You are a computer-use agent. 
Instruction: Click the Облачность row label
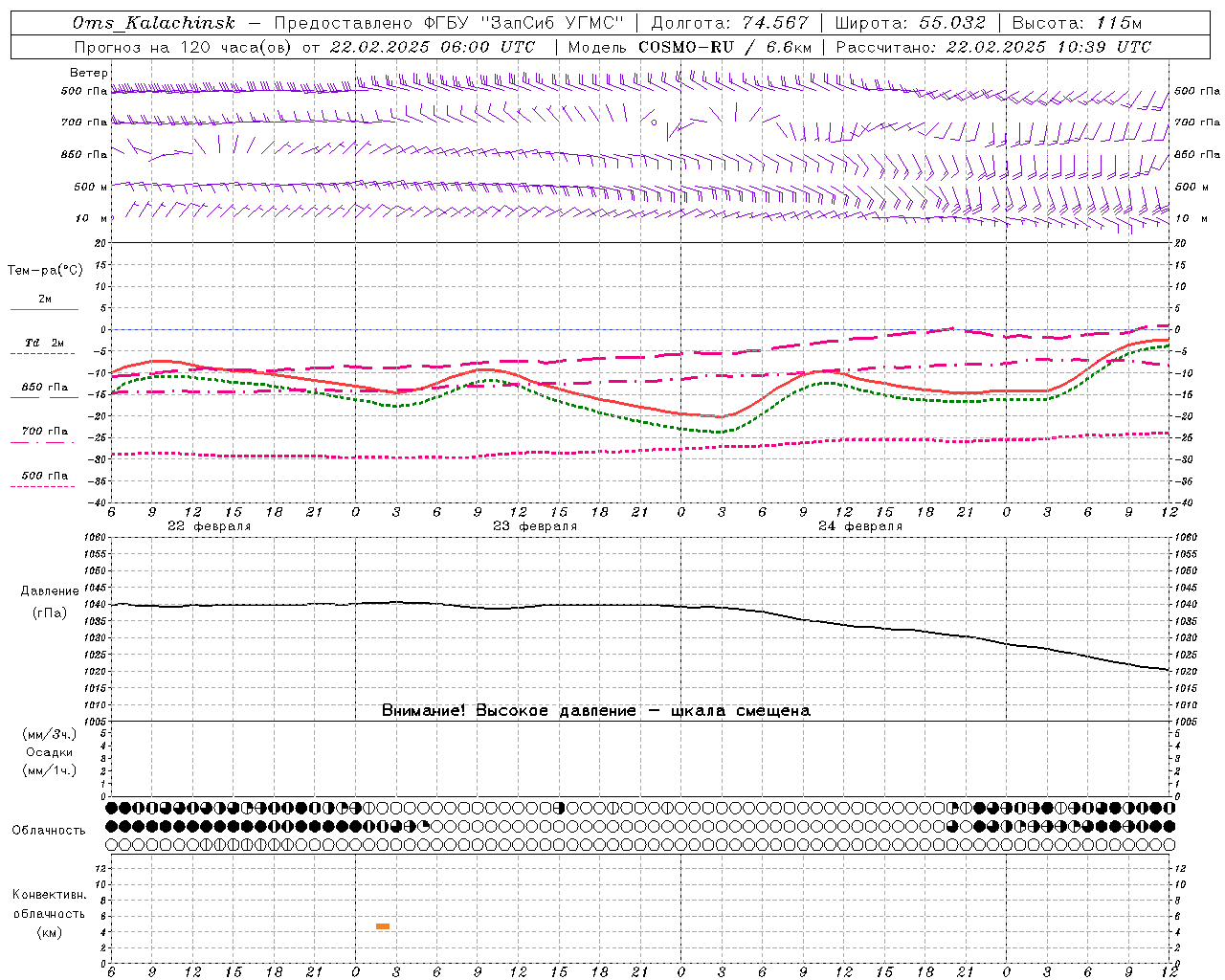(x=49, y=830)
